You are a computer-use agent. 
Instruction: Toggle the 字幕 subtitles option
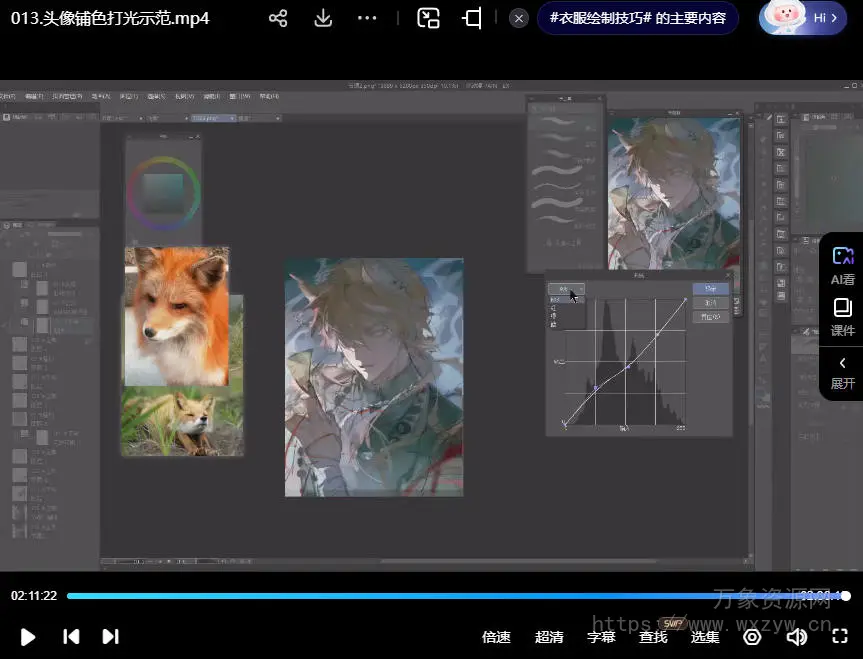(x=601, y=637)
